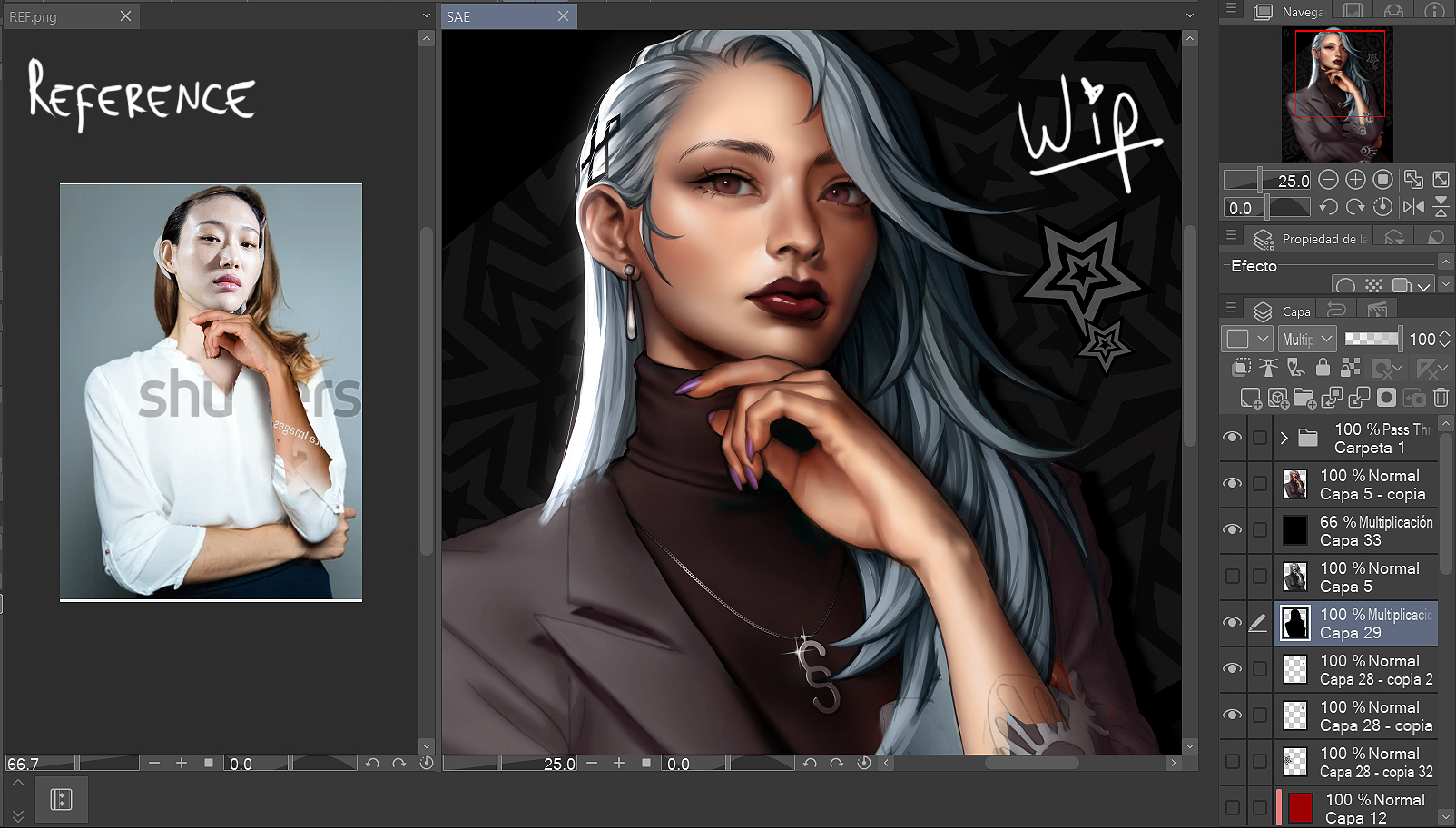
Task: Show the Capa 5 layer
Action: [x=1232, y=576]
